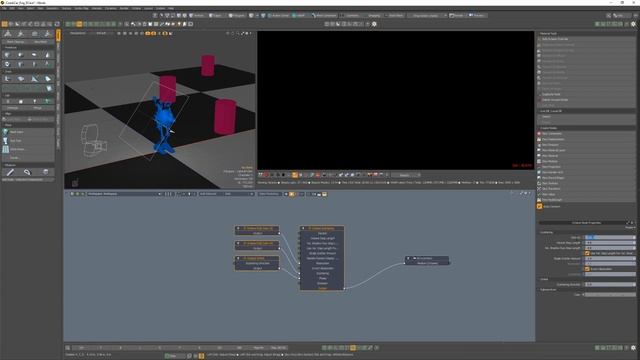Click the Edges selection mode button

tap(215, 16)
